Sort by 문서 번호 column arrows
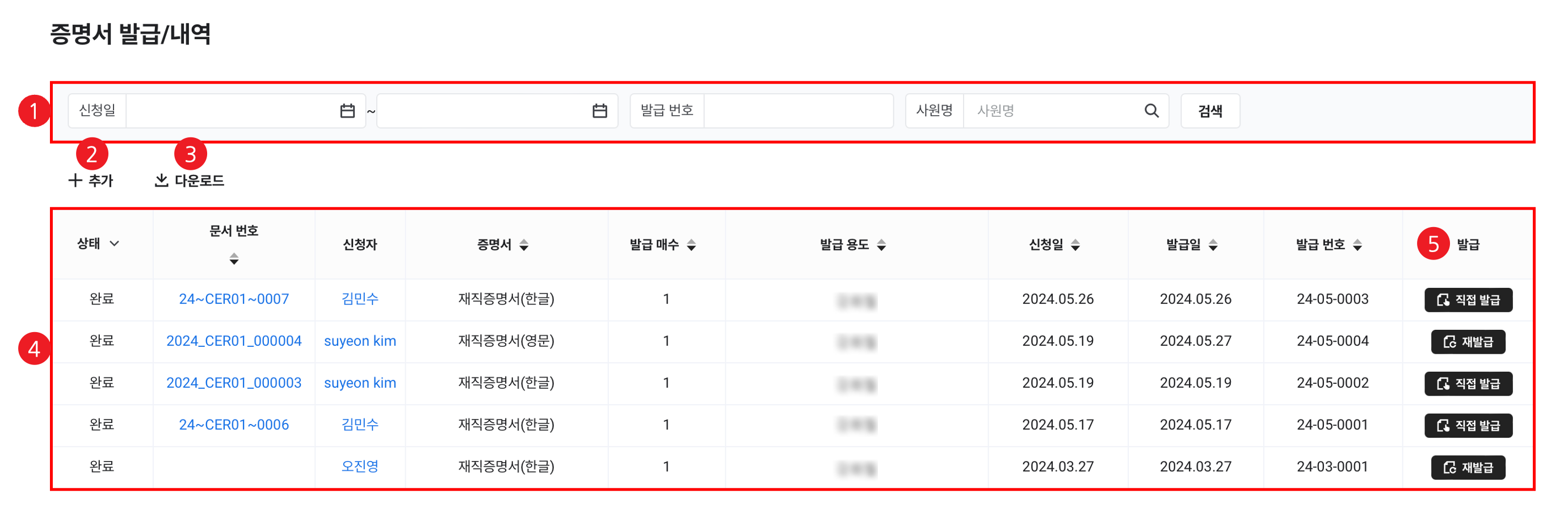 [x=234, y=259]
